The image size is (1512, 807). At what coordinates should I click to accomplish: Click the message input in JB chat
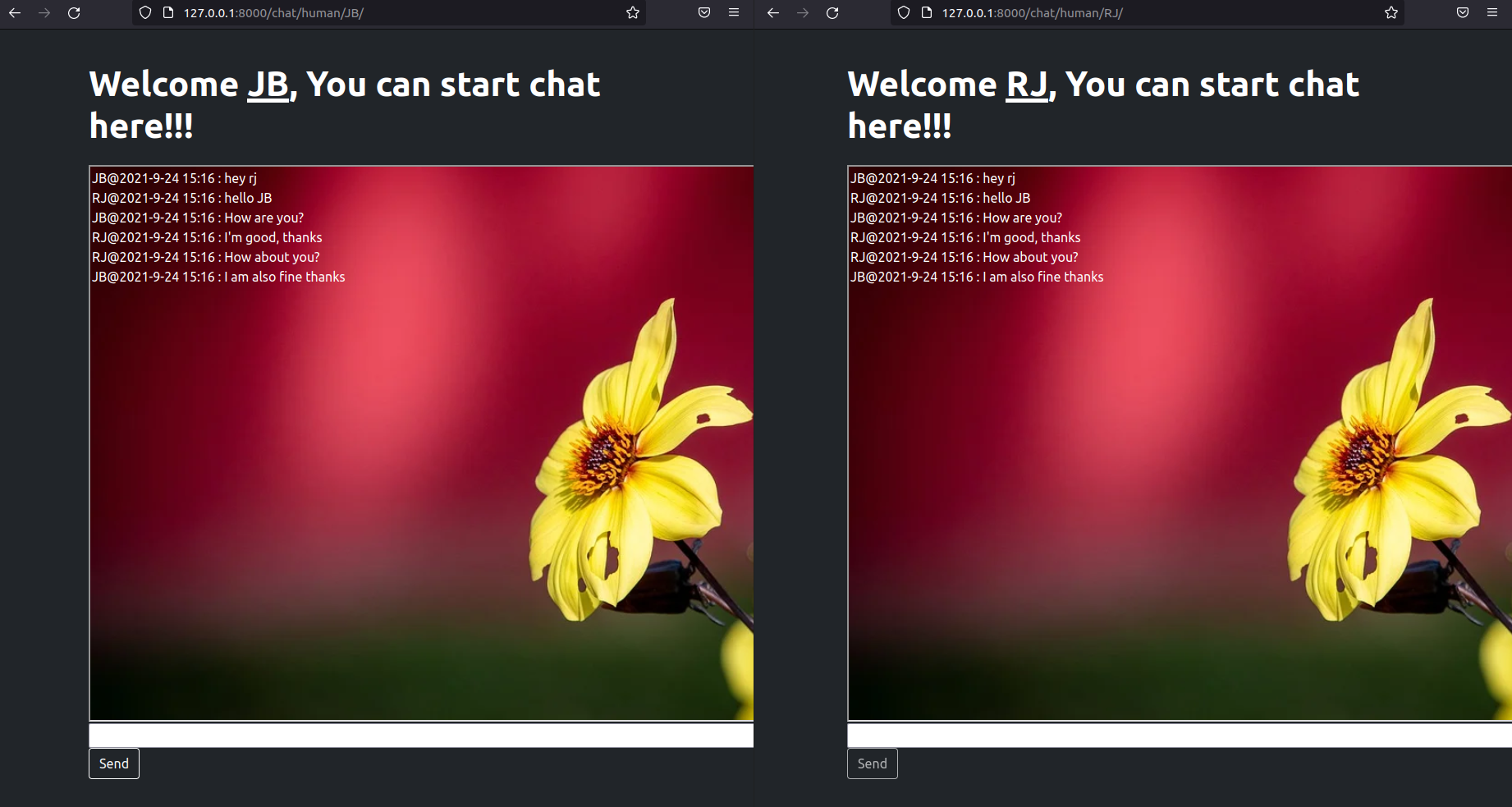421,736
